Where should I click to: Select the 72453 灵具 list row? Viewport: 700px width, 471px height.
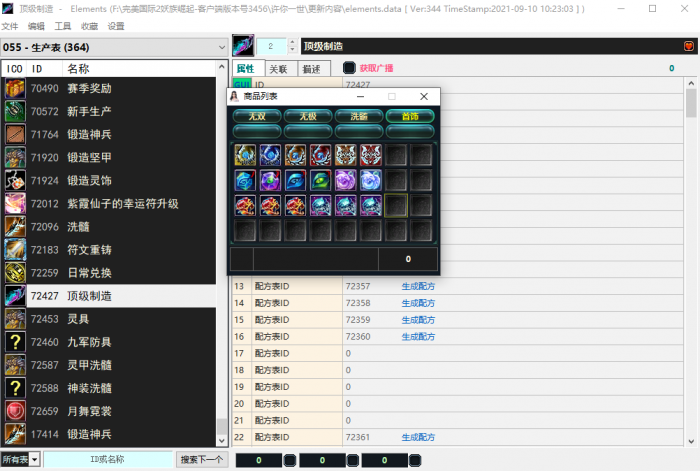(110, 319)
